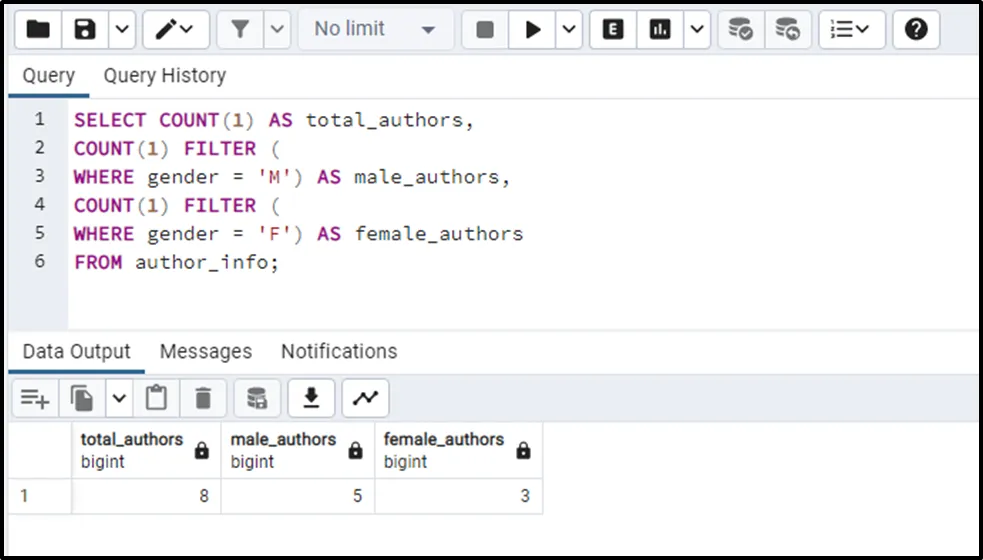Click the Explain query E icon

point(613,30)
